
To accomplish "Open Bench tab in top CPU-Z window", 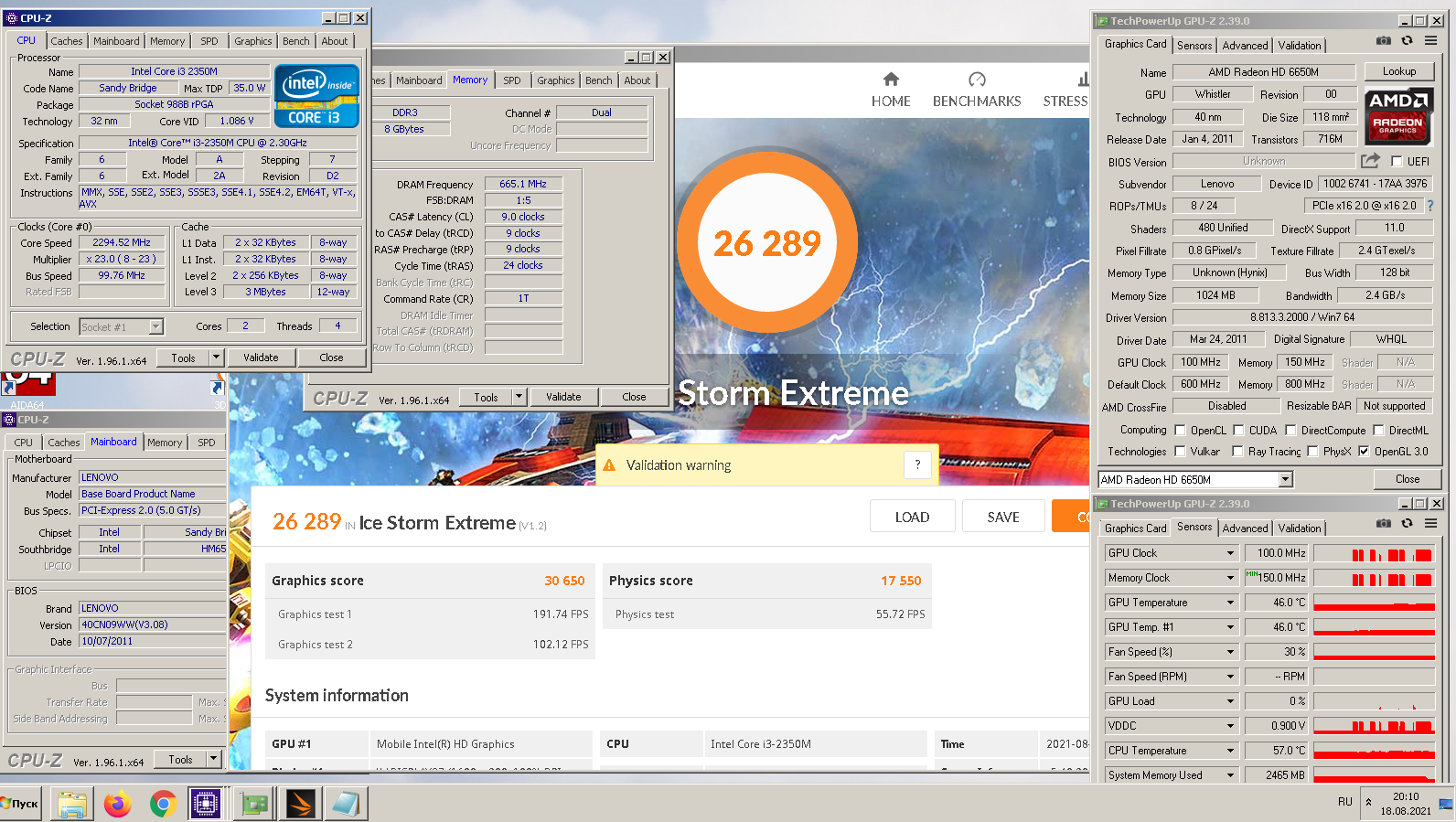I will (295, 41).
